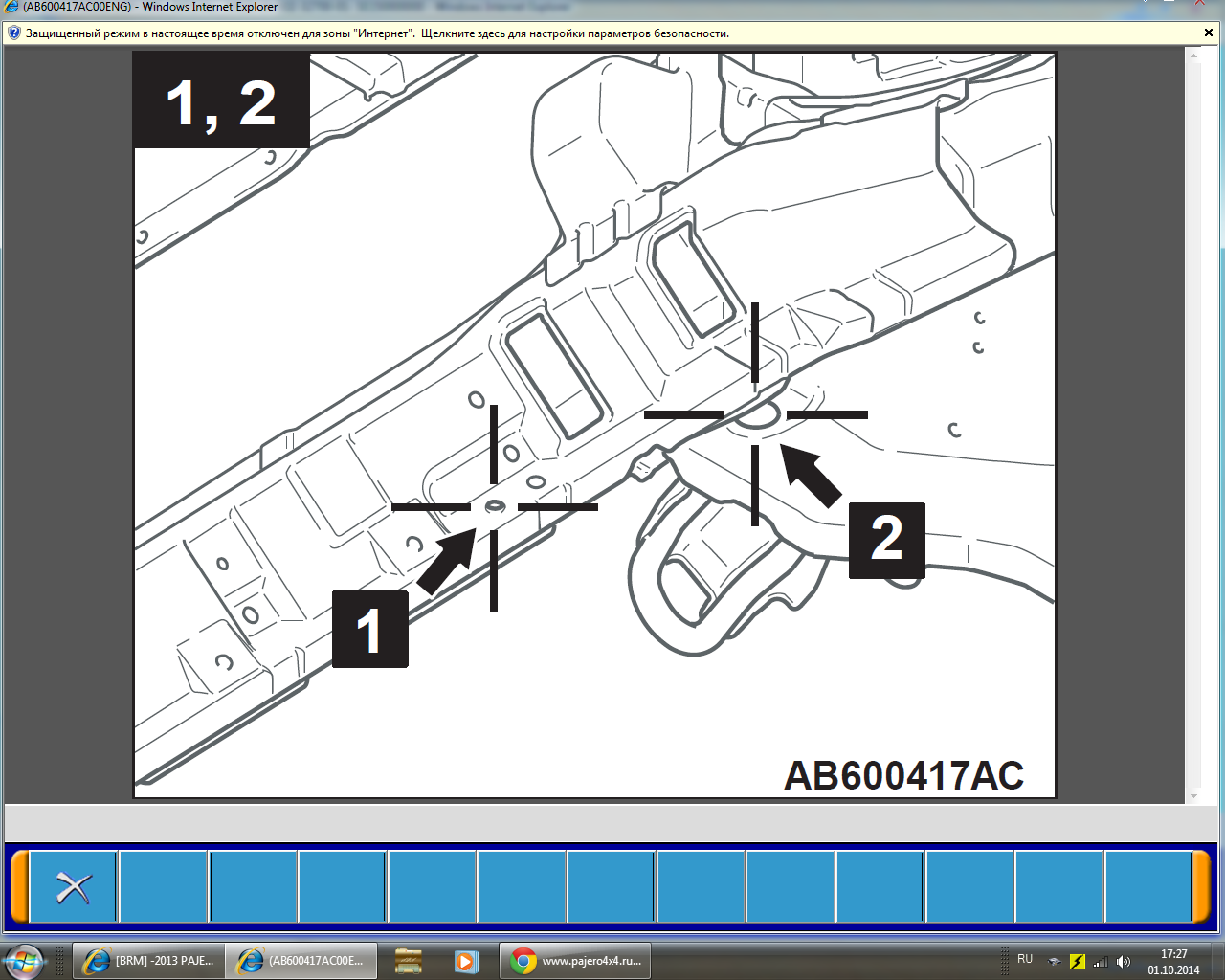The height and width of the screenshot is (980, 1225).
Task: Click the RU input language indicator
Action: [1025, 959]
